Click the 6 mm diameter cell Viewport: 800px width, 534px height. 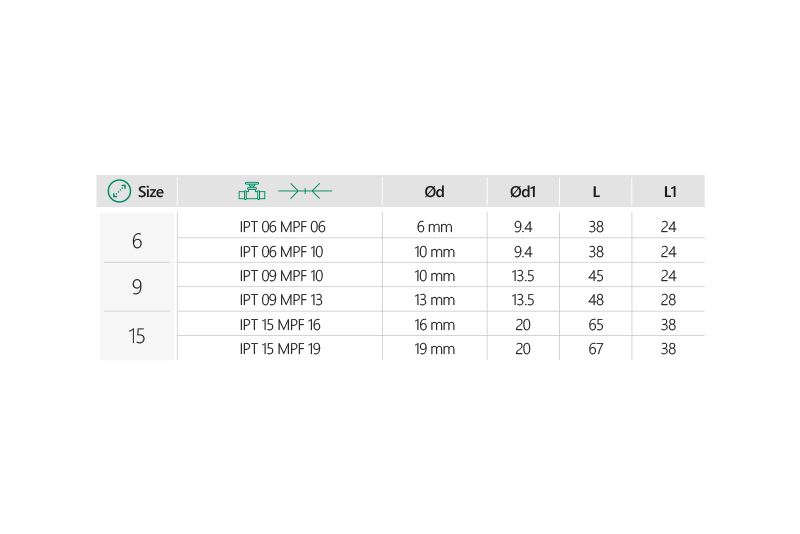(x=434, y=227)
